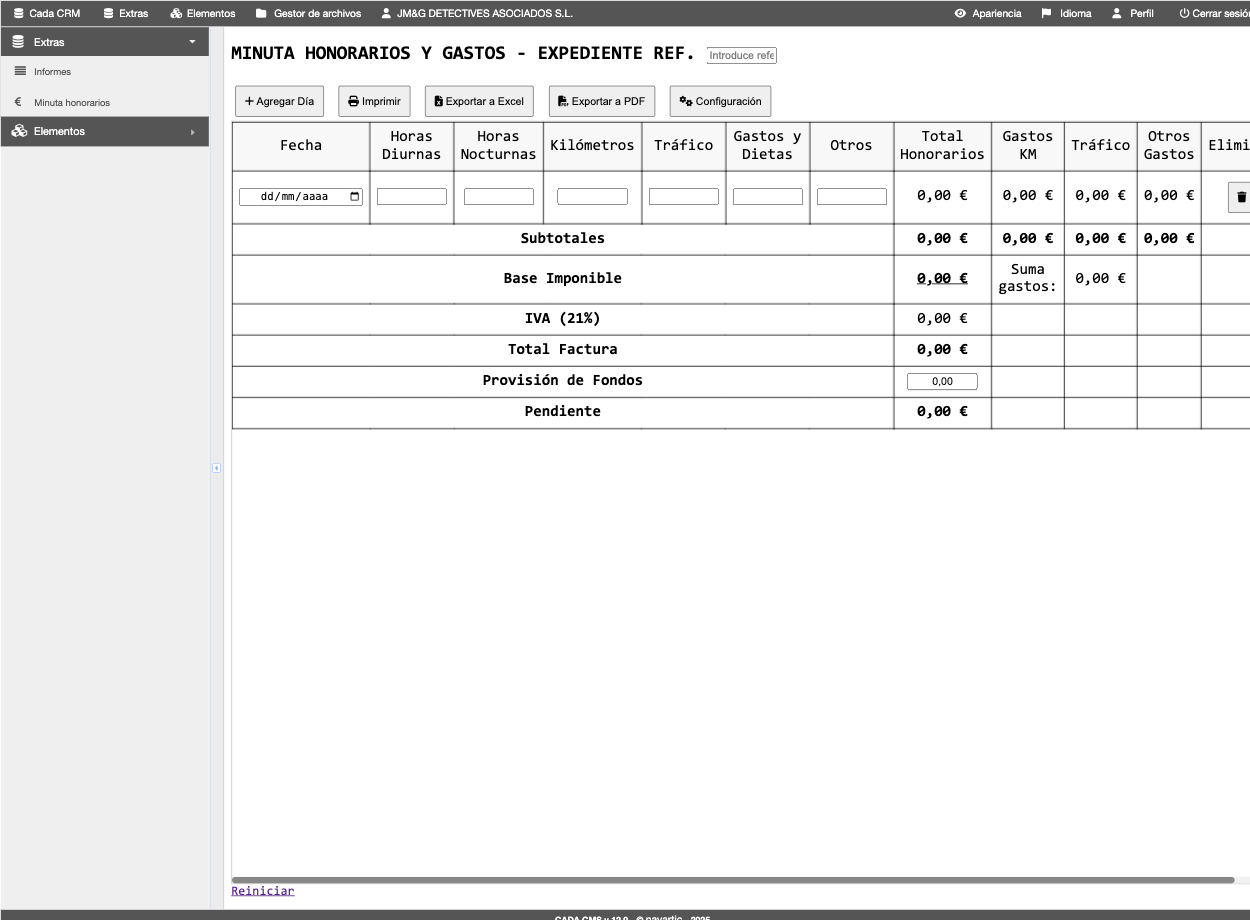Open Gestor de archivos
This screenshot has height=920, width=1250.
click(x=308, y=13)
